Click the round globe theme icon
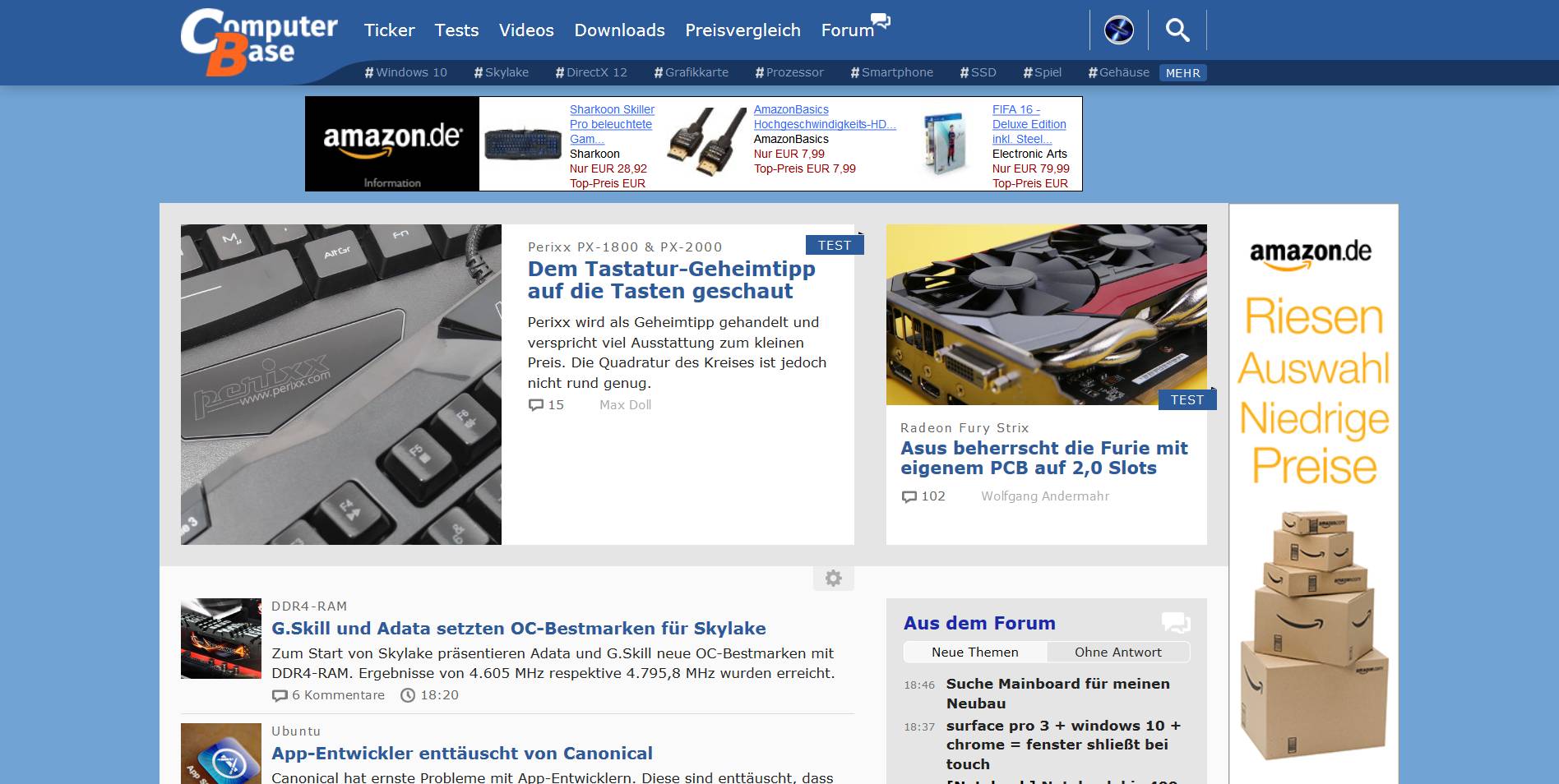 [x=1118, y=30]
